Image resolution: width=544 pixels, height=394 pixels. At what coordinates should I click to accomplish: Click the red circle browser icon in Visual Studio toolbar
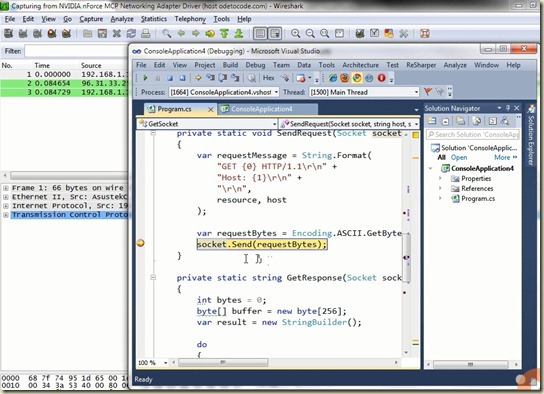click(x=381, y=78)
